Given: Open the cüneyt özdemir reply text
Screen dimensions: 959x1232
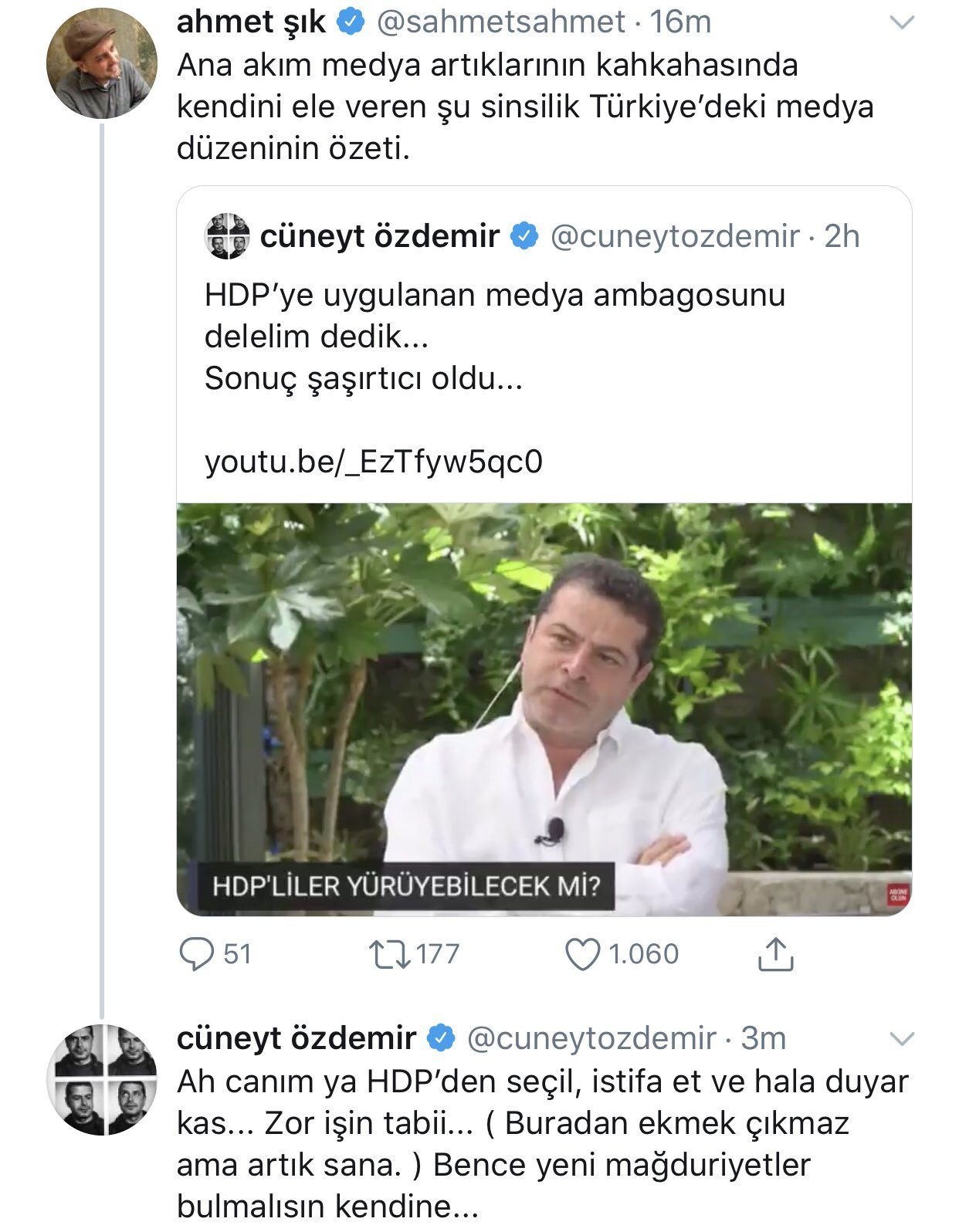Looking at the screenshot, I should click(x=543, y=1143).
